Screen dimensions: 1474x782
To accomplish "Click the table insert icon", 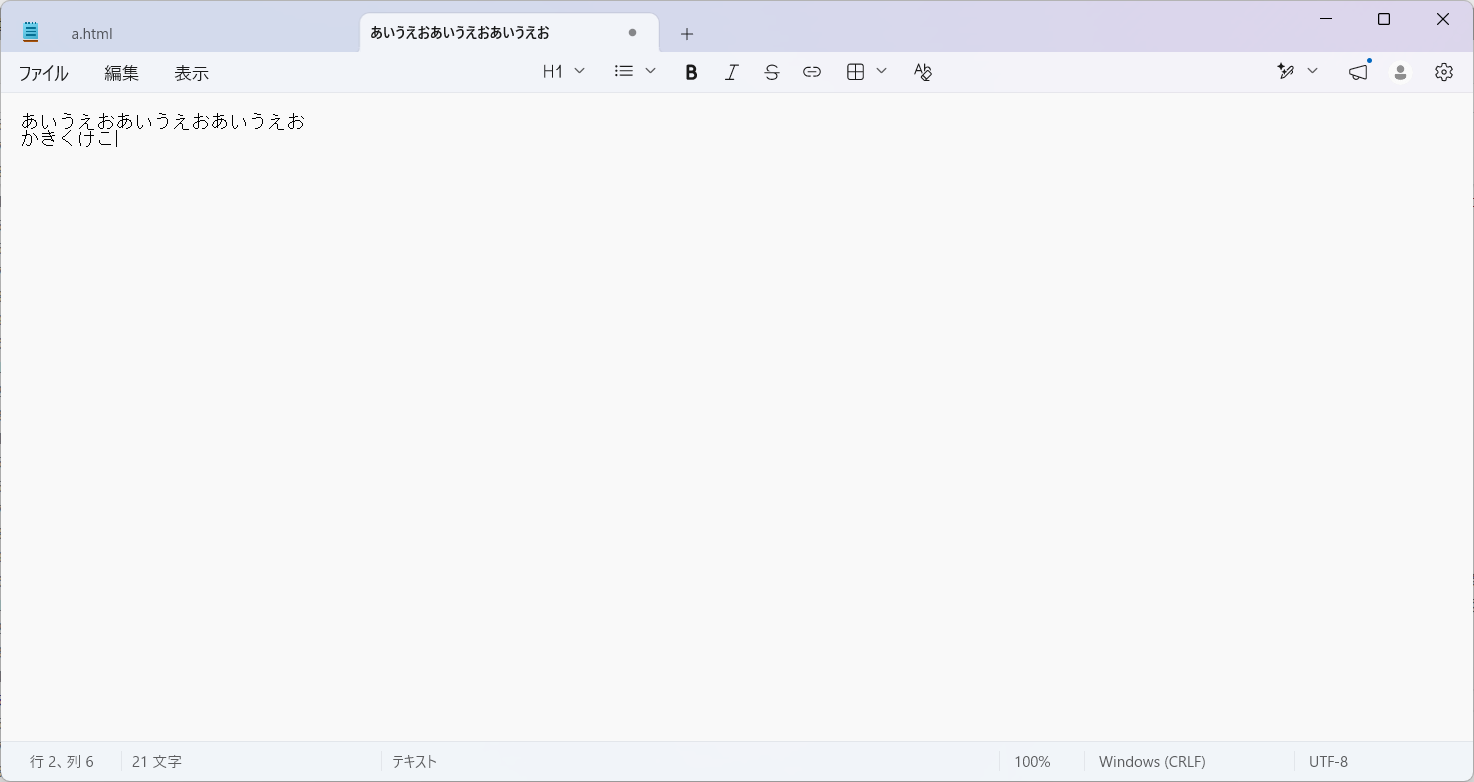I will coord(855,72).
